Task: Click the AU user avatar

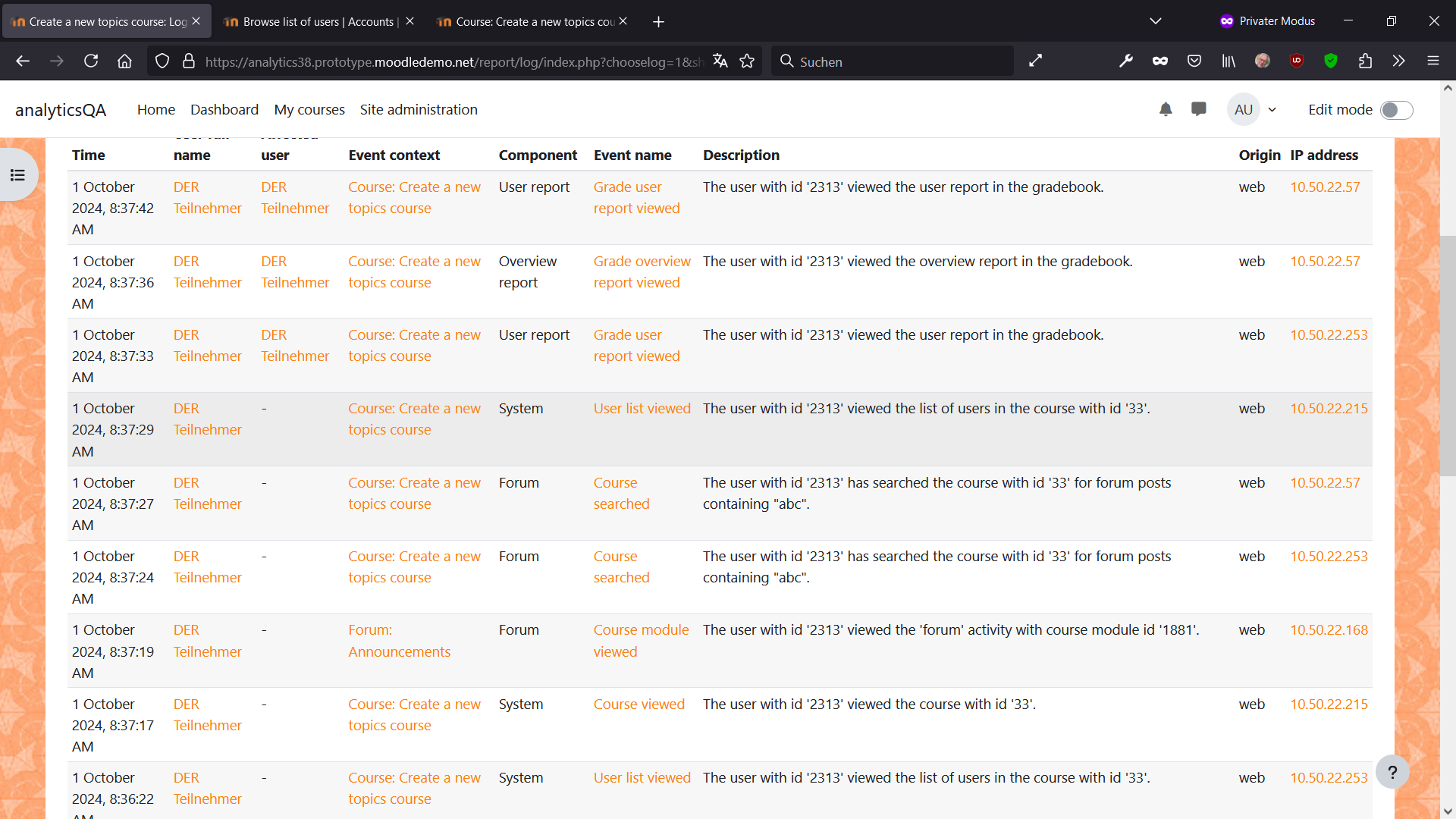Action: (1244, 109)
